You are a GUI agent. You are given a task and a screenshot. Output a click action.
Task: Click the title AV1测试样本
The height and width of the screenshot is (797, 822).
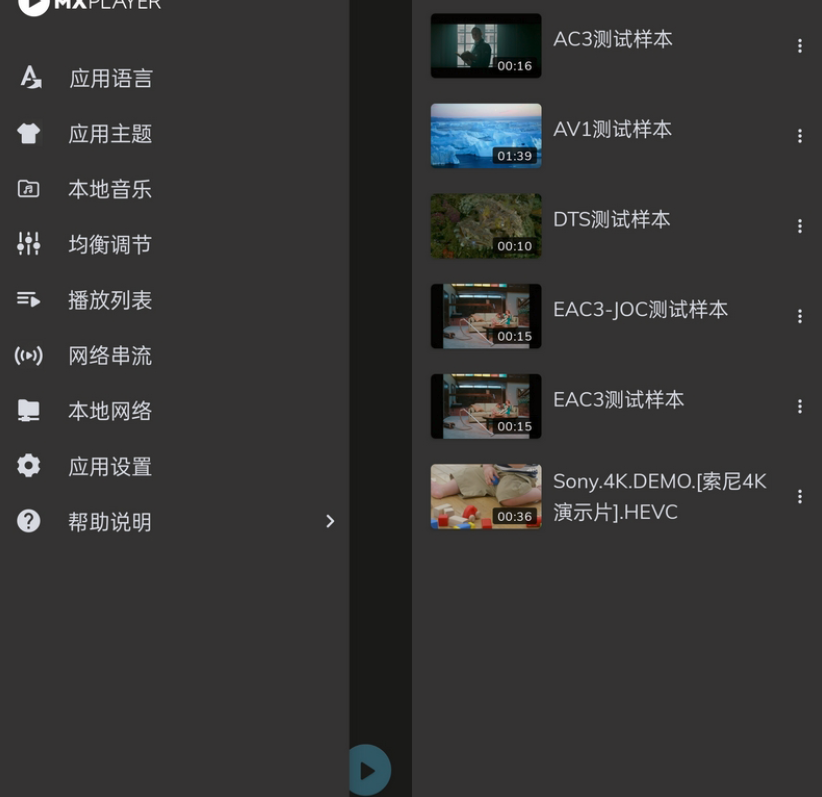pos(612,130)
